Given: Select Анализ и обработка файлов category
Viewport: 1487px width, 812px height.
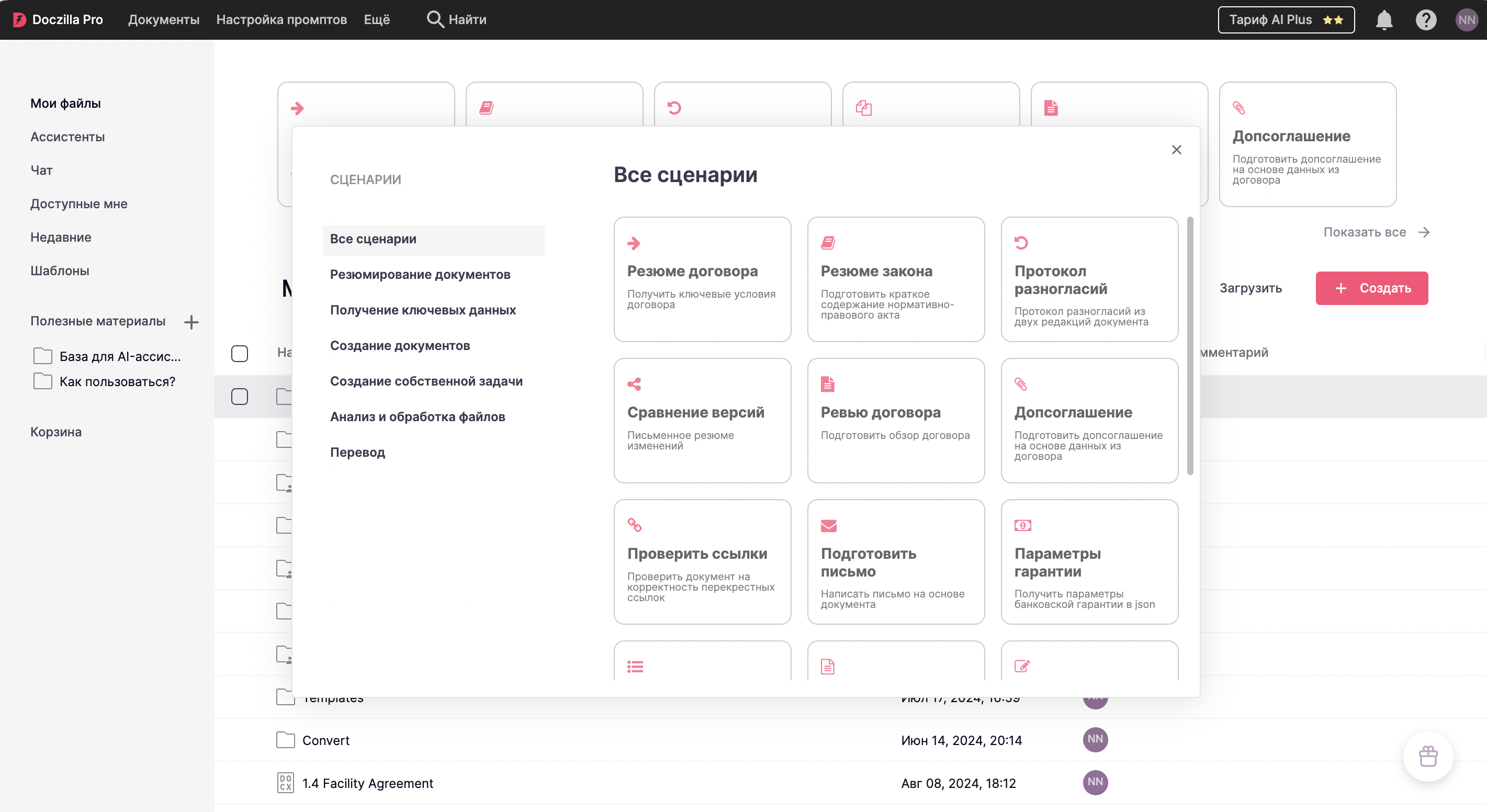Looking at the screenshot, I should pos(418,418).
